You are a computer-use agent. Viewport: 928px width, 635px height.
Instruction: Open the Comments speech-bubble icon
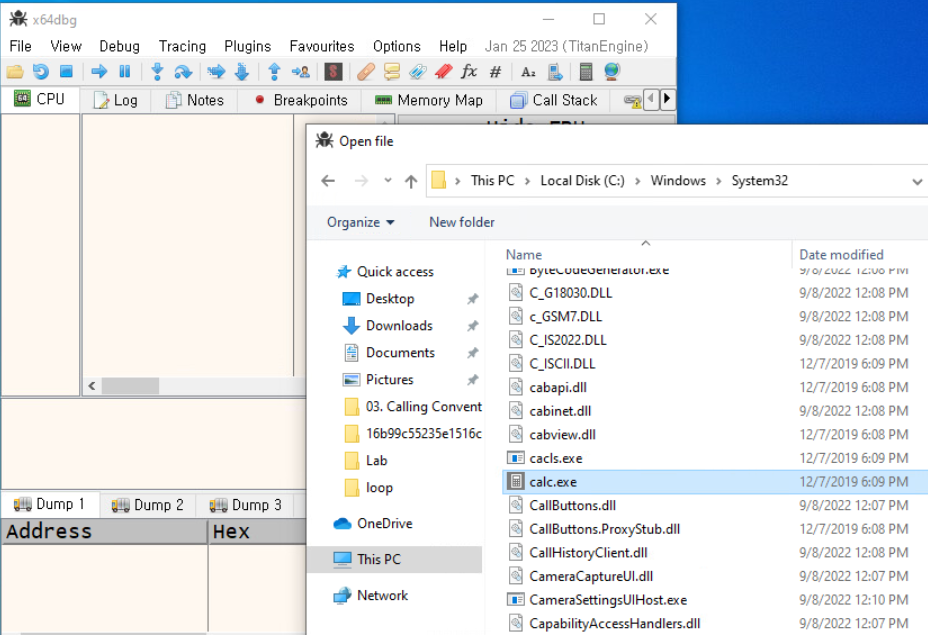coord(391,72)
